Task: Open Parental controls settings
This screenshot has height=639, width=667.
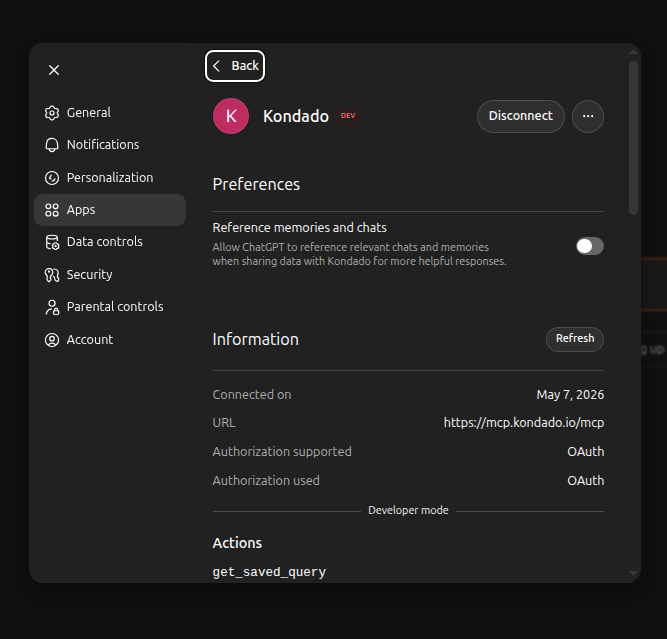Action: click(x=110, y=307)
